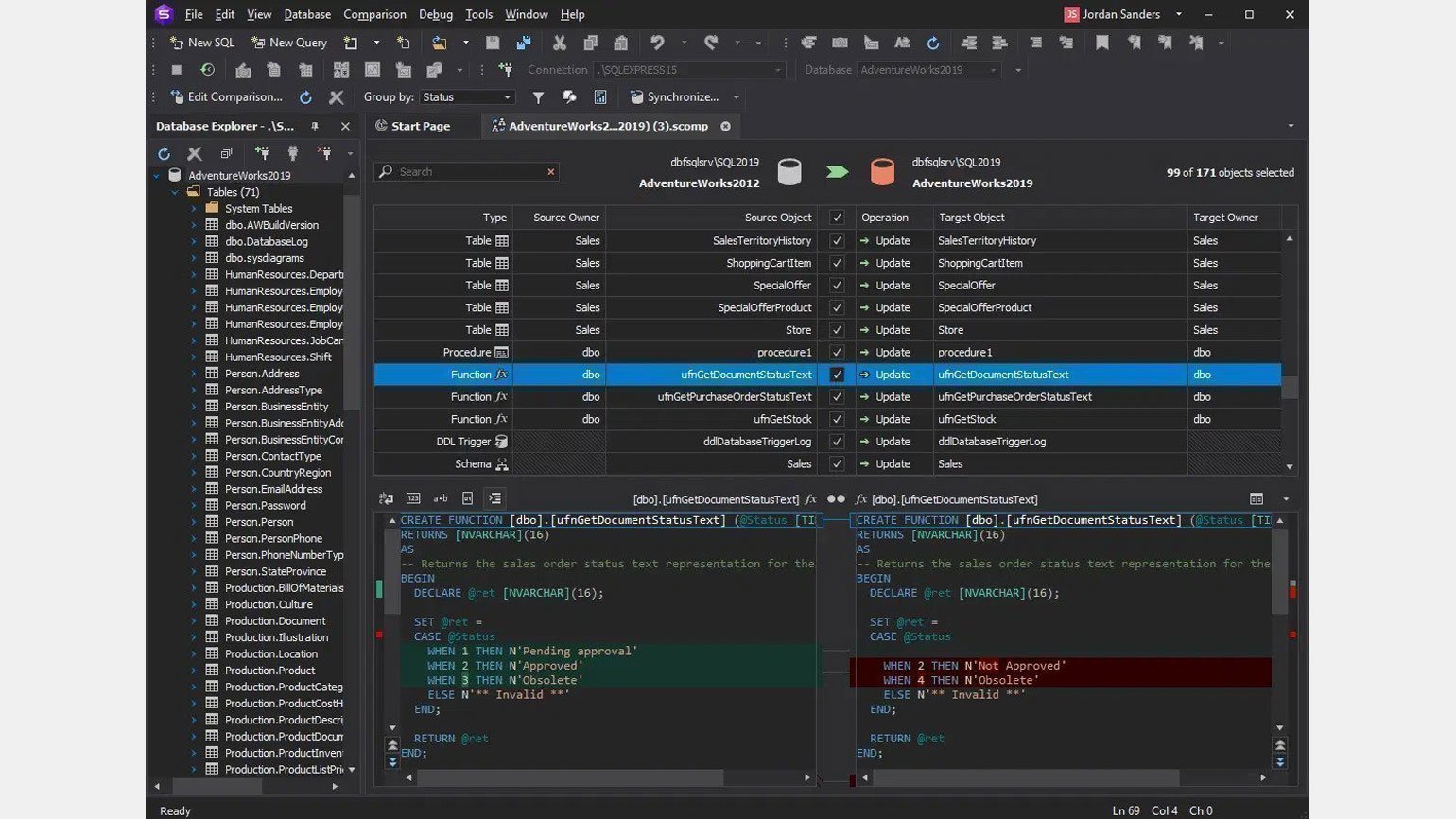Uncheck the ddlDatabaseTriggerLog row checkbox
This screenshot has width=1456, height=819.
tap(837, 442)
